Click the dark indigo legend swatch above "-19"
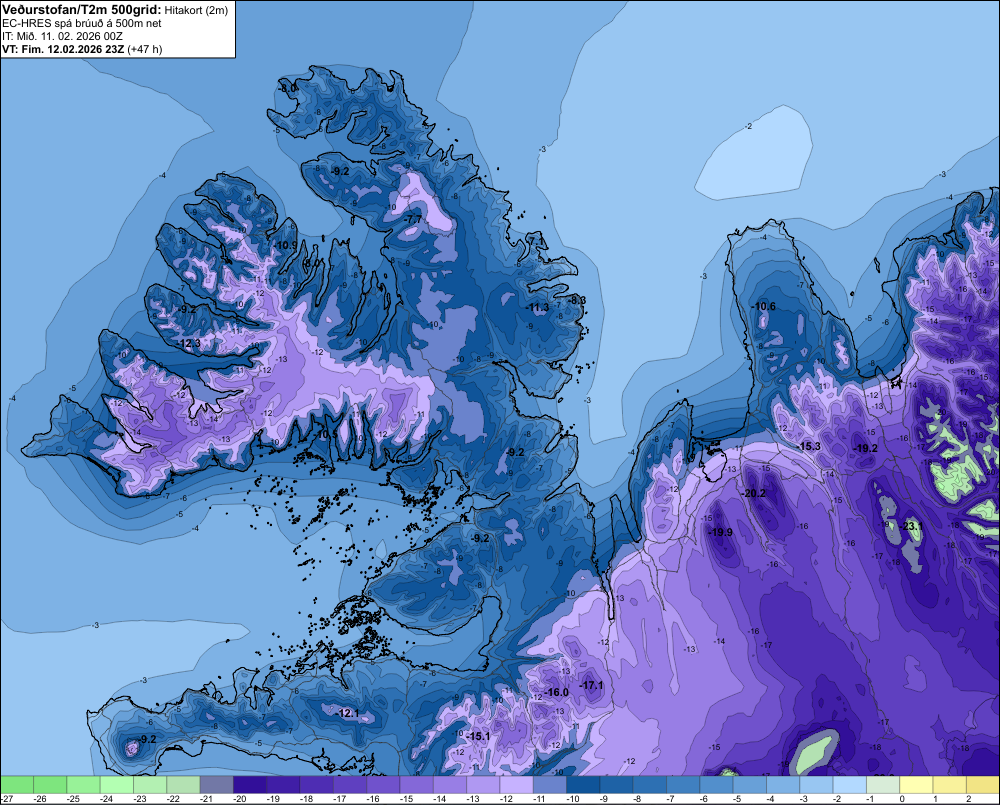 pyautogui.click(x=283, y=784)
